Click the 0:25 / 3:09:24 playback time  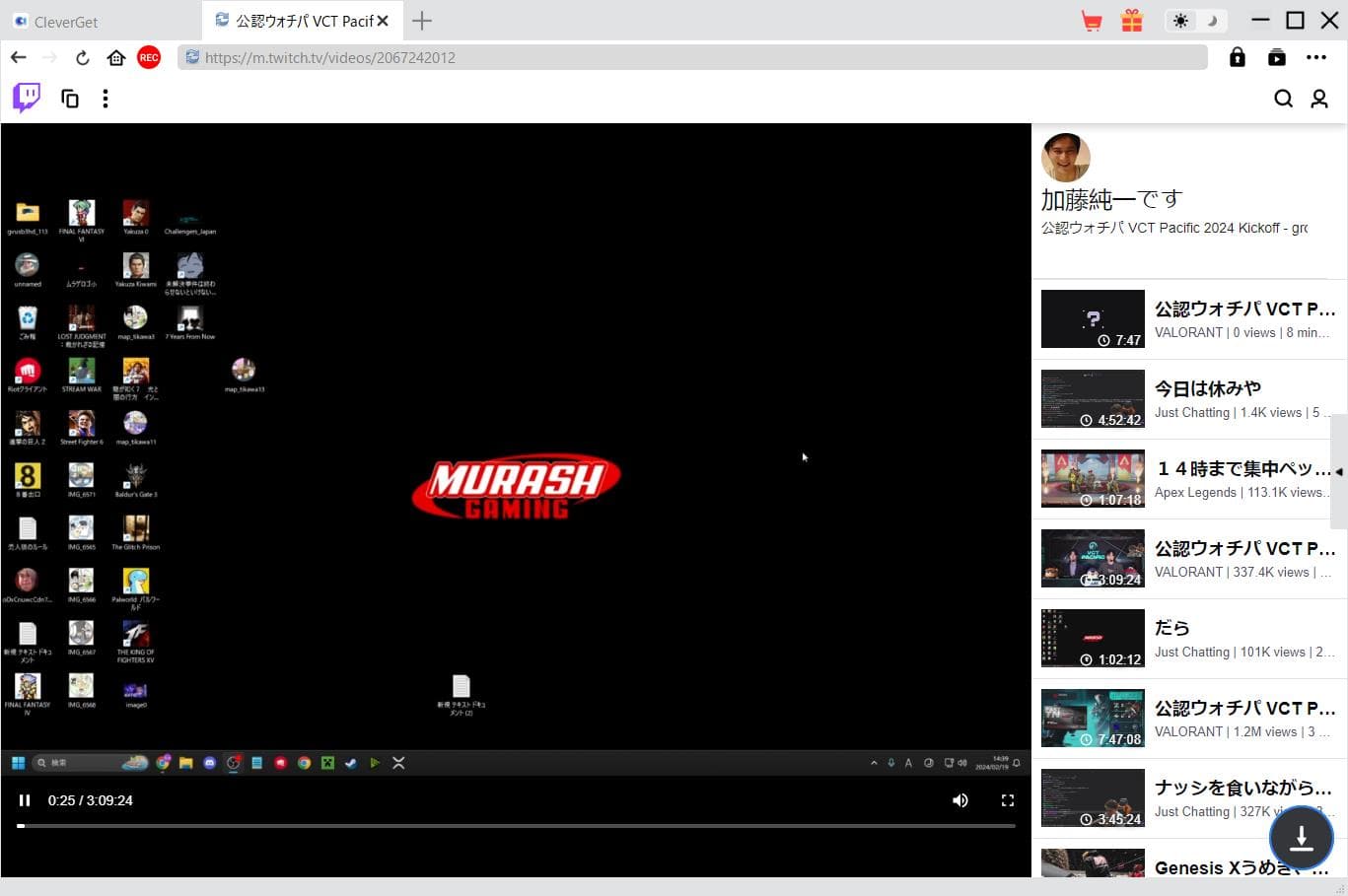(91, 800)
